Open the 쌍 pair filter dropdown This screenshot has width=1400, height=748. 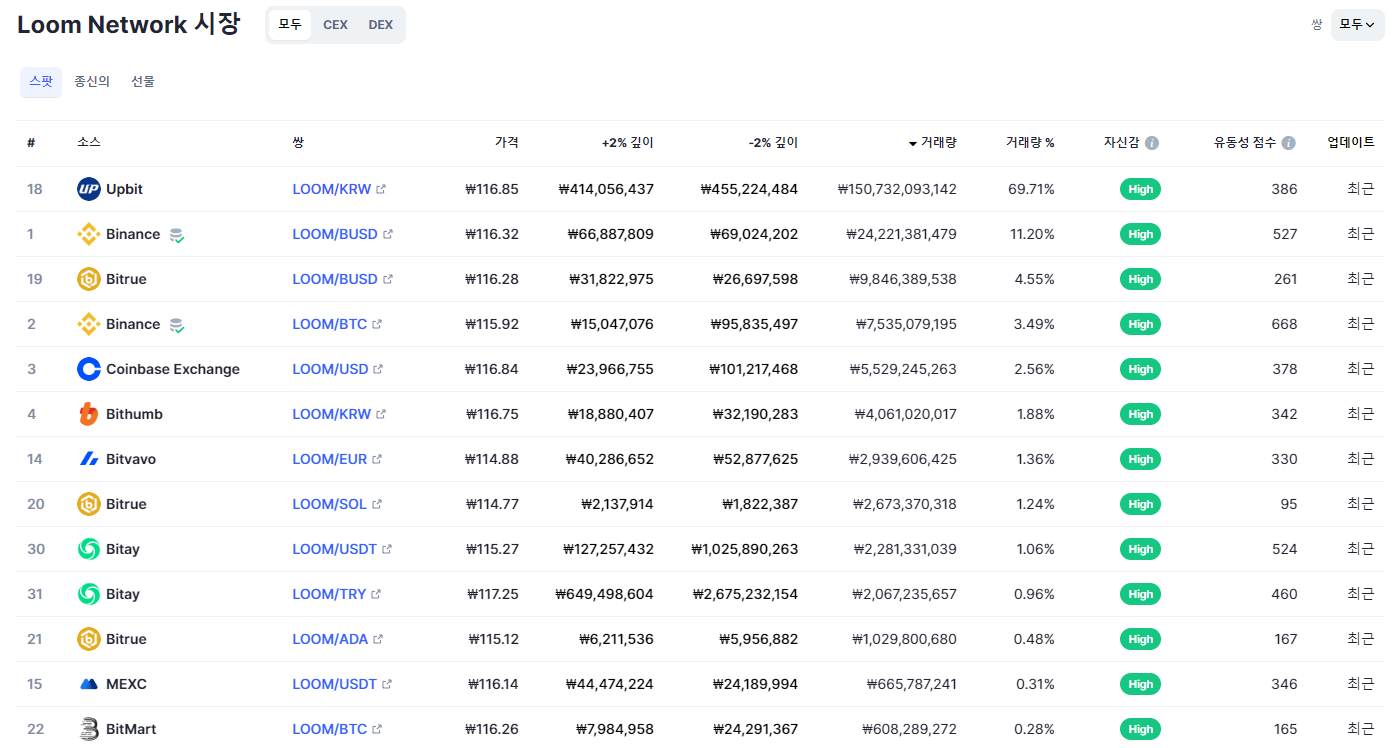[1357, 24]
